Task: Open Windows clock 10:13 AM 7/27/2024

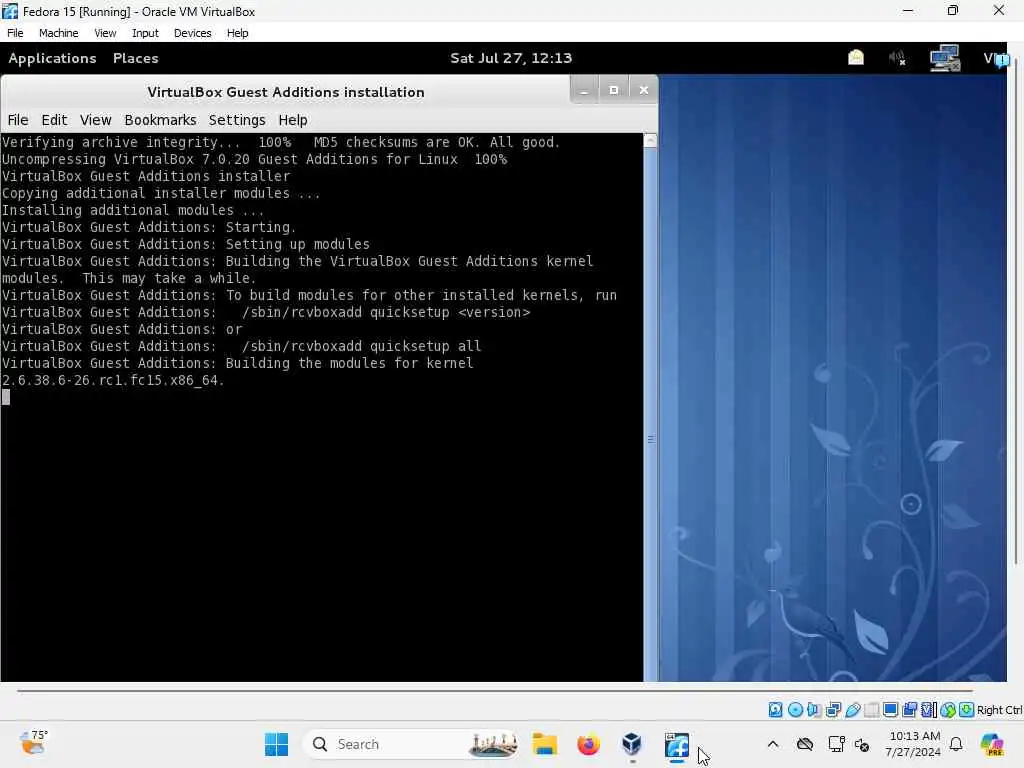Action: 913,744
